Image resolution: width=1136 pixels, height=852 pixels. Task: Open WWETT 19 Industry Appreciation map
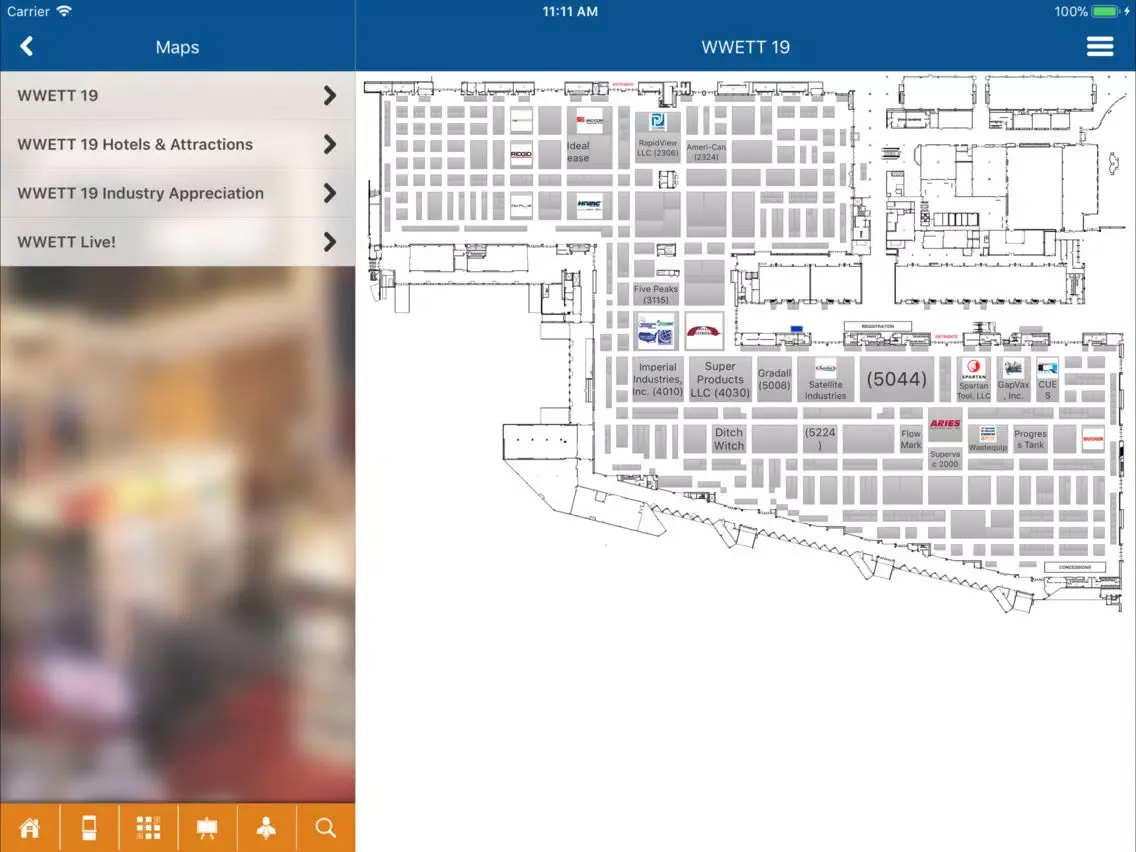point(178,193)
